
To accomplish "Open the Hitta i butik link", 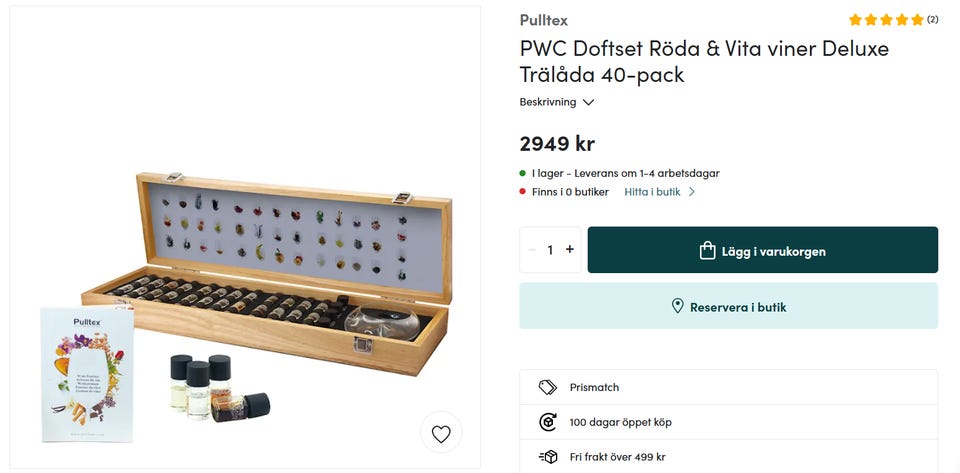I will click(x=652, y=192).
